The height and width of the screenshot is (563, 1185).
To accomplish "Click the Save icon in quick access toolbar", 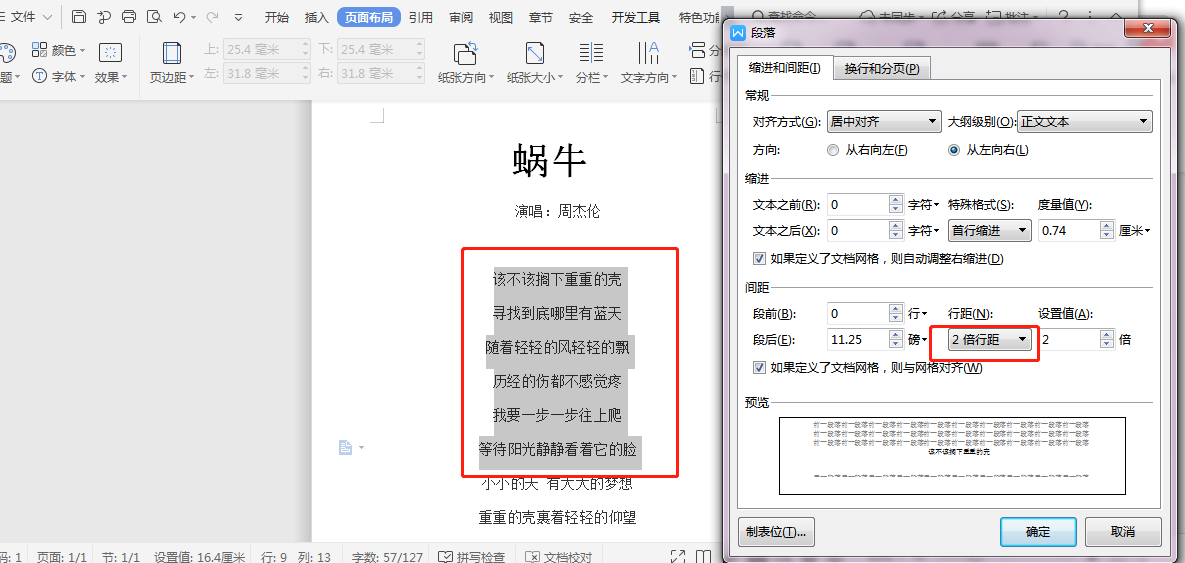I will (x=79, y=17).
